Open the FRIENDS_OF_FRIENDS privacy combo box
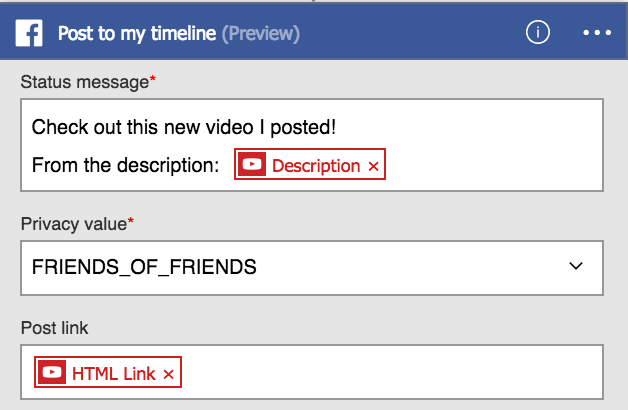Viewport: 628px width, 410px height. 300,267
